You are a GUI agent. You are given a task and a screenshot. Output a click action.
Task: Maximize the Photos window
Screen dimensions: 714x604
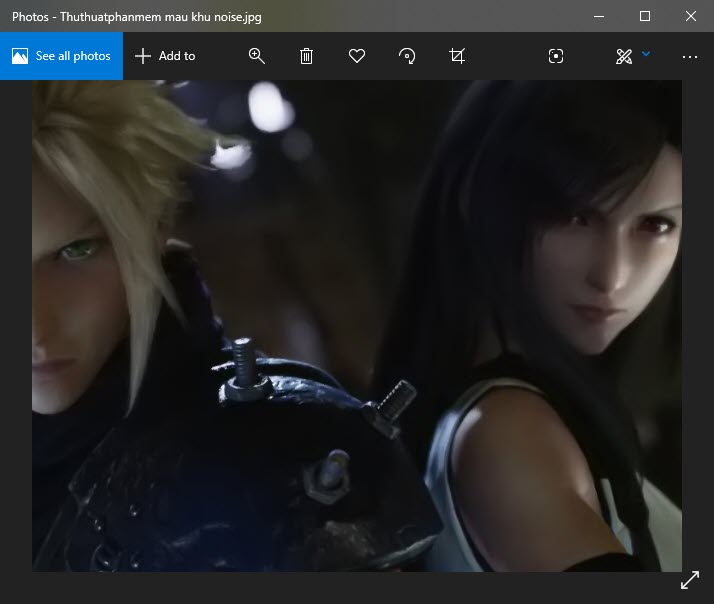(x=645, y=16)
